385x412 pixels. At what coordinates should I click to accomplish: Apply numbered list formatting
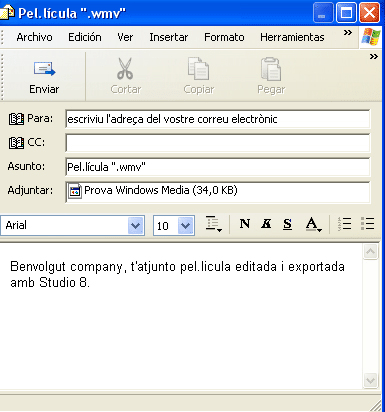(345, 224)
